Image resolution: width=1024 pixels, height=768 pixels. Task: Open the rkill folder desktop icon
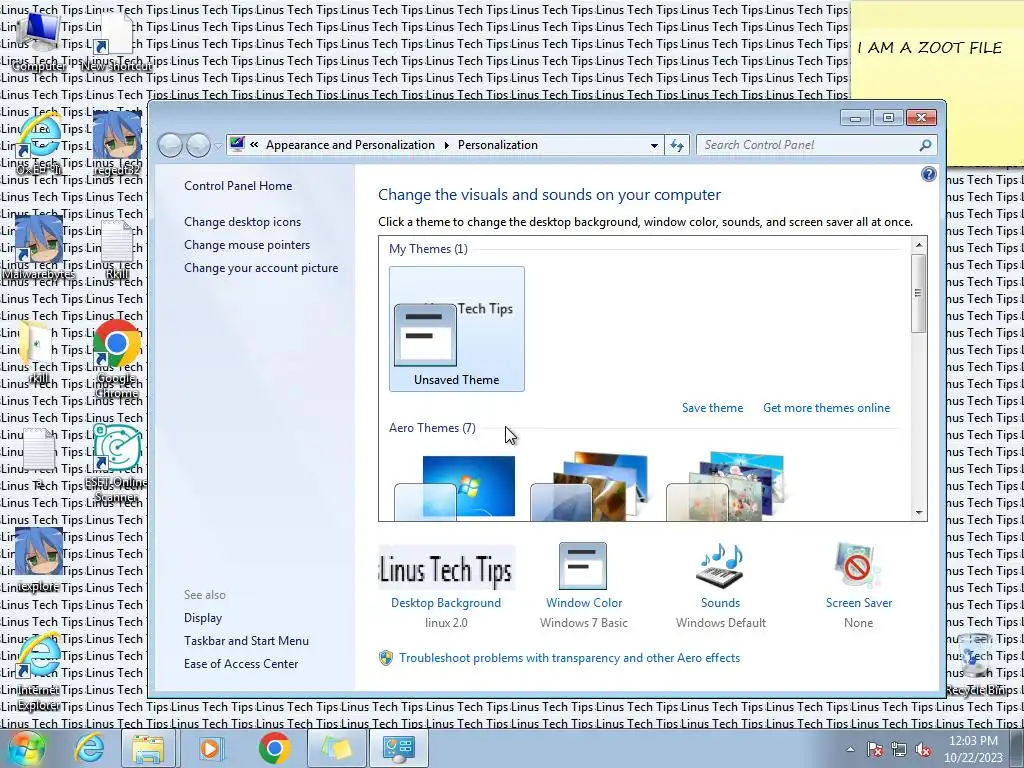(x=39, y=351)
